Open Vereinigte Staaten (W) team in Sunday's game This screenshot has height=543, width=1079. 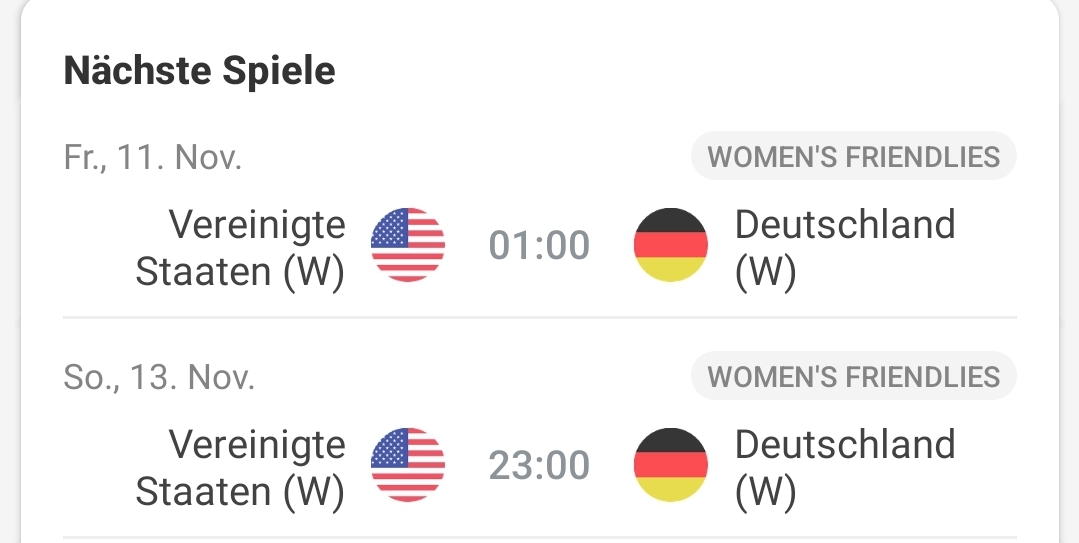point(240,468)
